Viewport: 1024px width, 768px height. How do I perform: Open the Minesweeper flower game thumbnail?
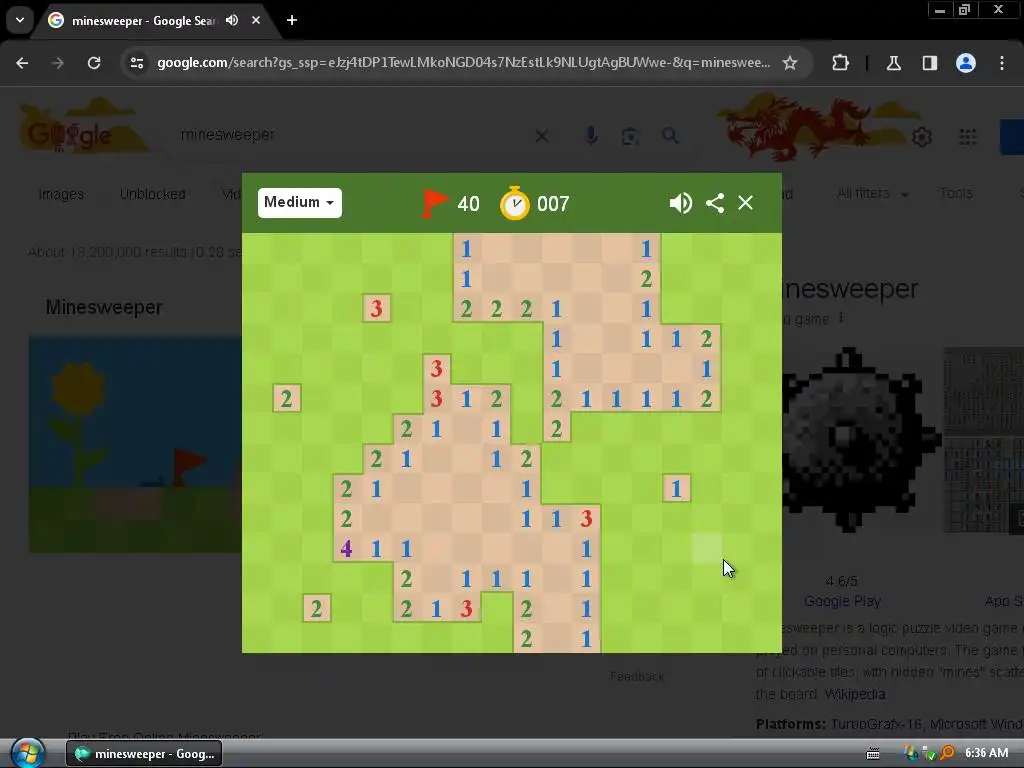[135, 444]
